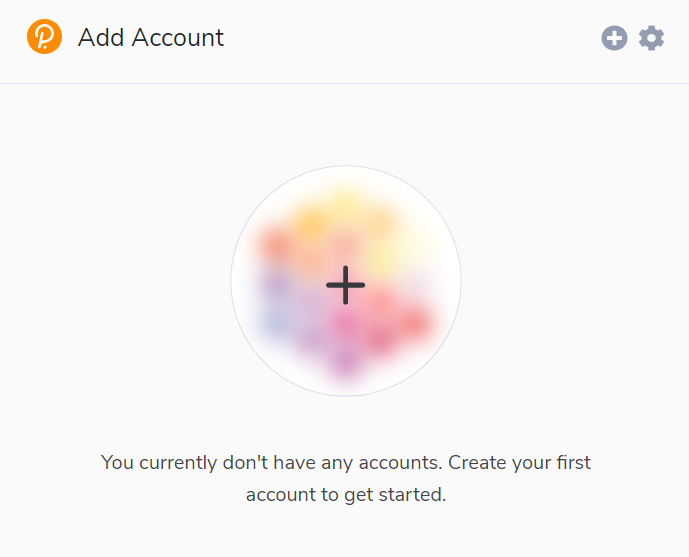The image size is (689, 557).
Task: Click the large central plus sign
Action: coord(345,285)
